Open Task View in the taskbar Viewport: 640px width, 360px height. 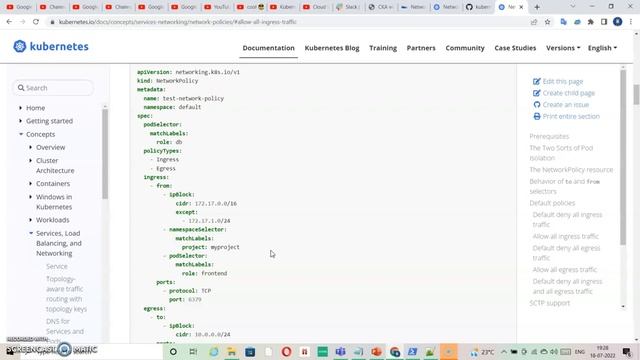[x=193, y=351]
